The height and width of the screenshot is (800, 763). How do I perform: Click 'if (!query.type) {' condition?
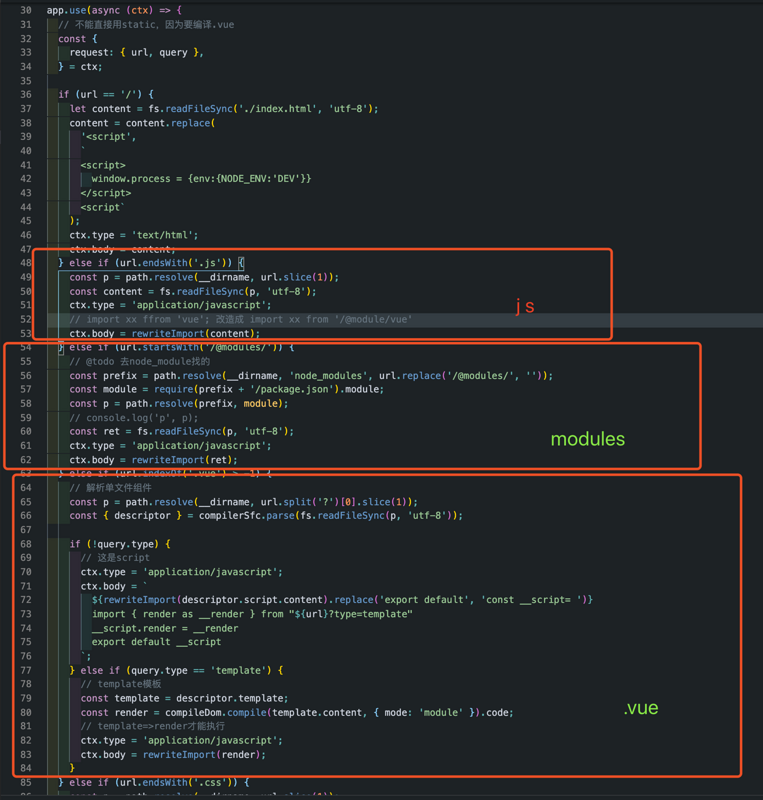tap(120, 544)
